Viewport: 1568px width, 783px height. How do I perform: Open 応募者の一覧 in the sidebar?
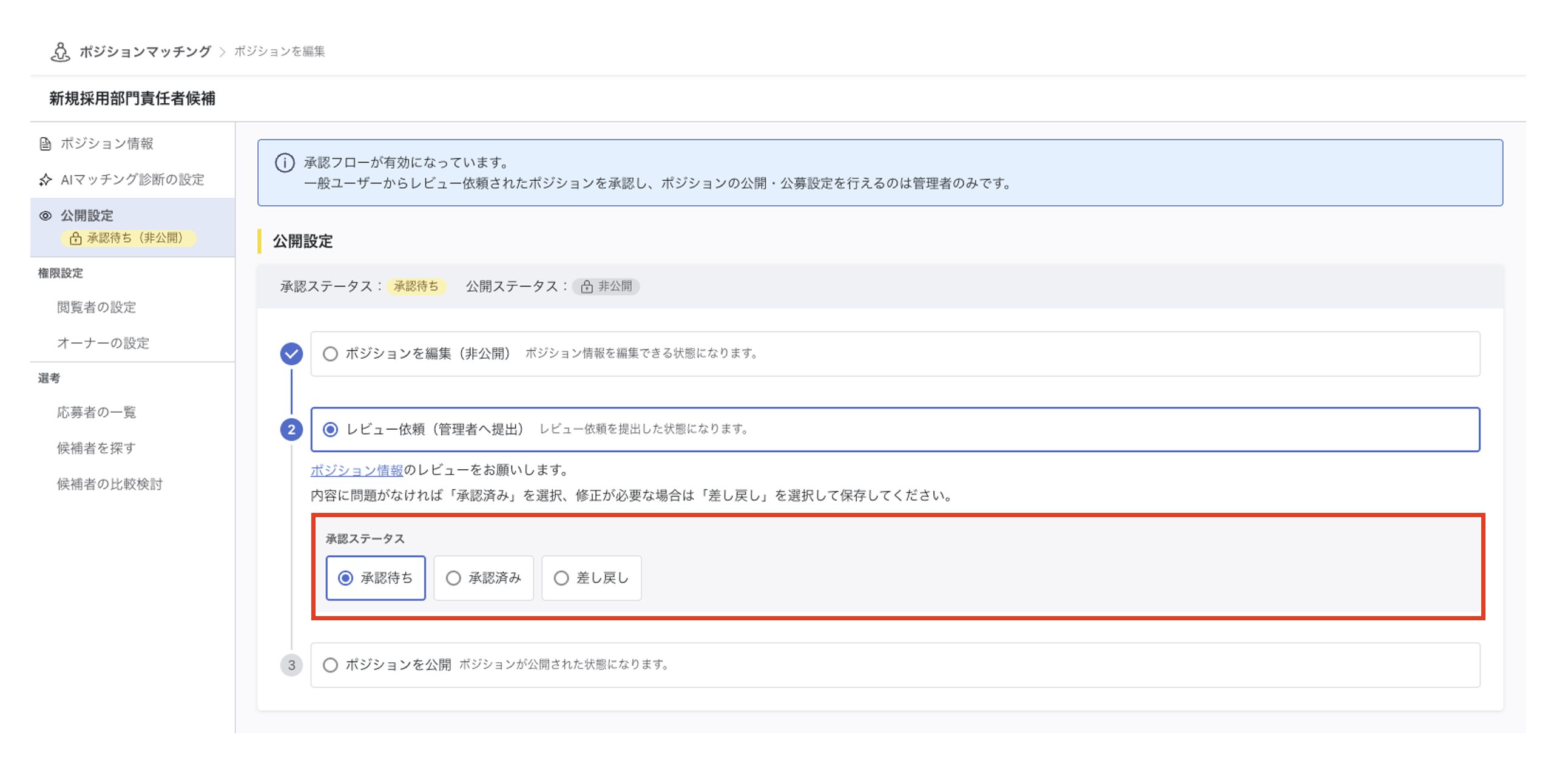pos(96,412)
